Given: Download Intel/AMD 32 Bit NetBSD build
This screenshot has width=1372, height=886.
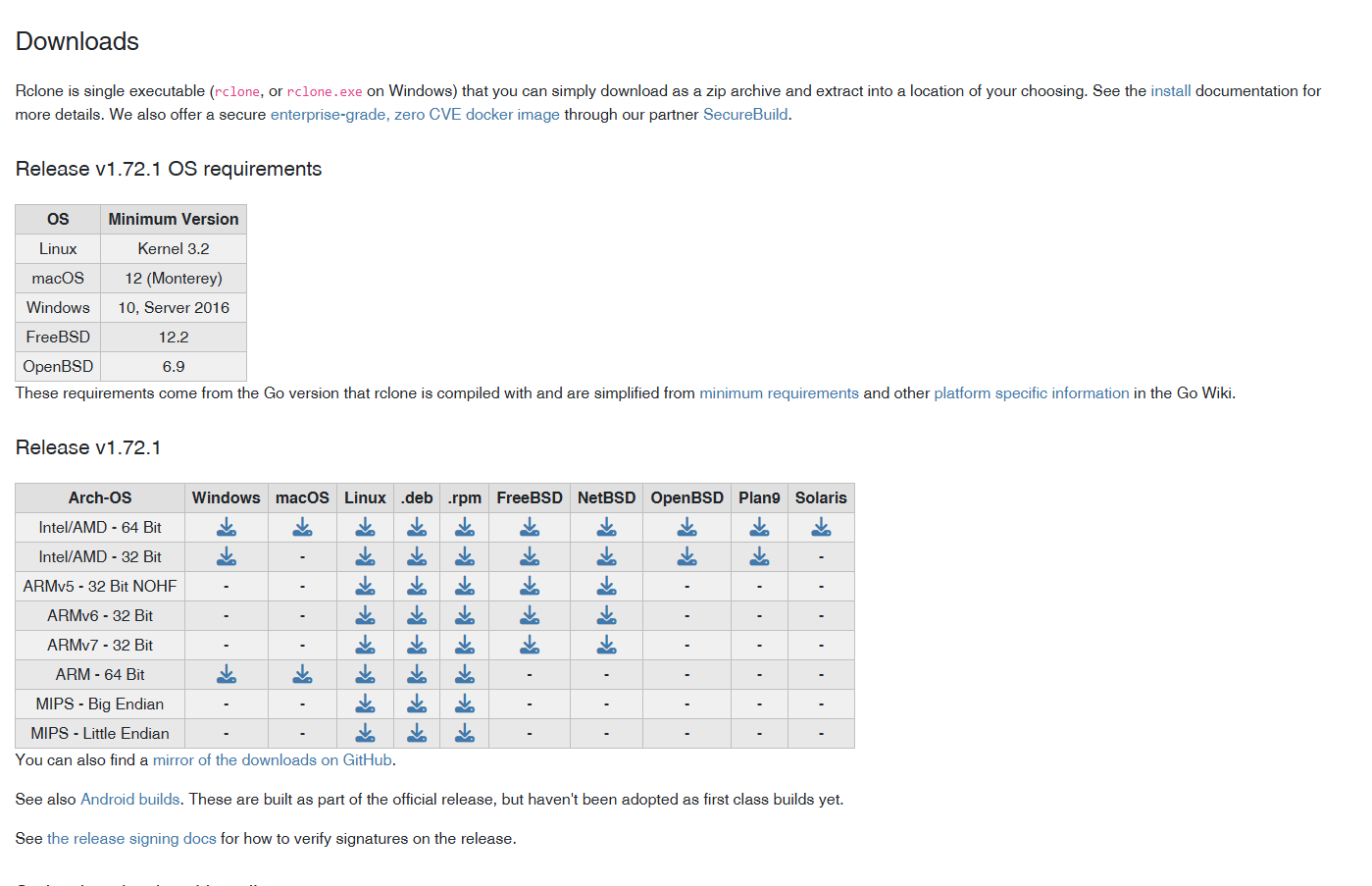Looking at the screenshot, I should point(607,556).
